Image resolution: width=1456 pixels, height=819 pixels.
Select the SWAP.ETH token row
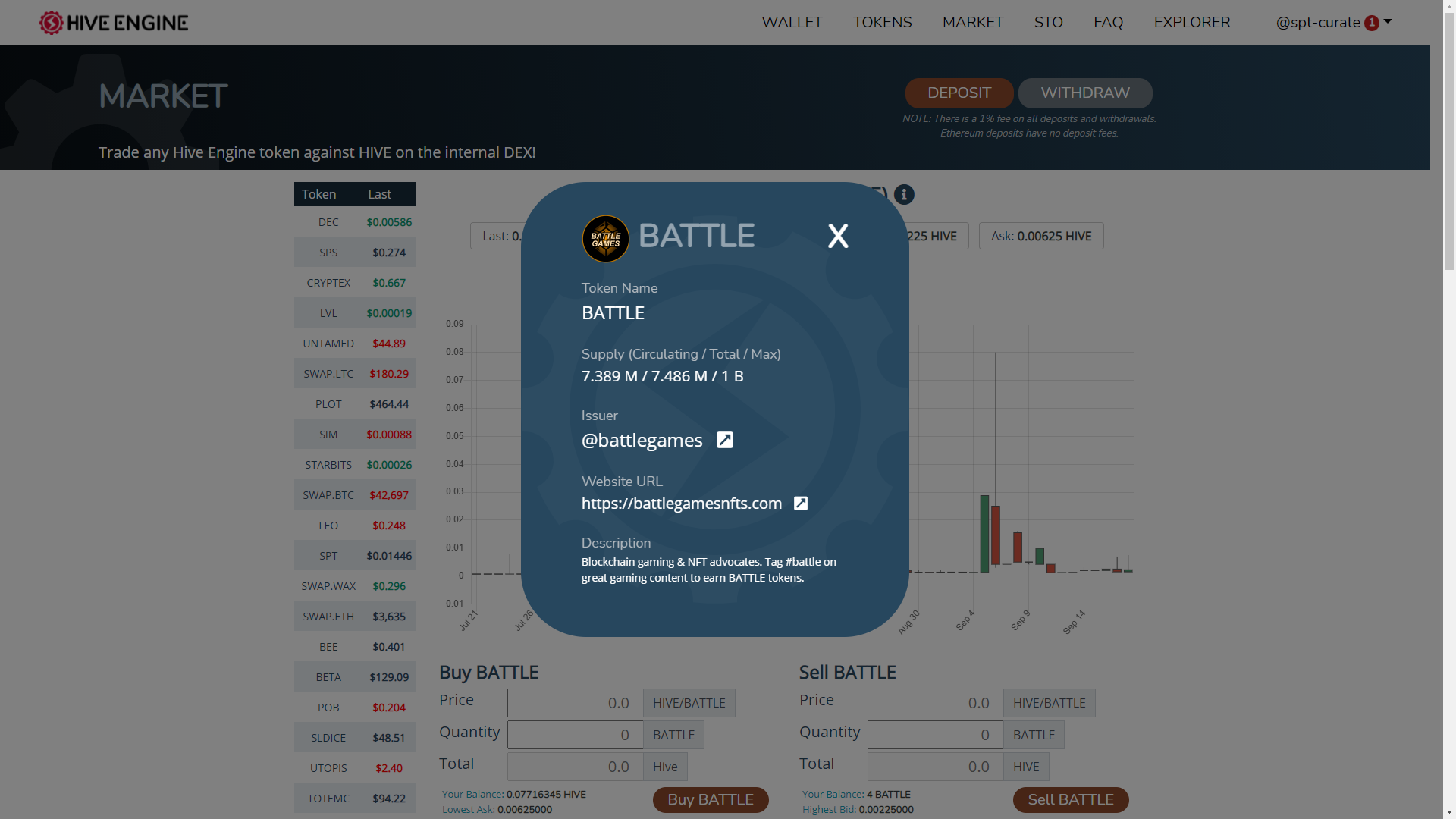pyautogui.click(x=355, y=617)
